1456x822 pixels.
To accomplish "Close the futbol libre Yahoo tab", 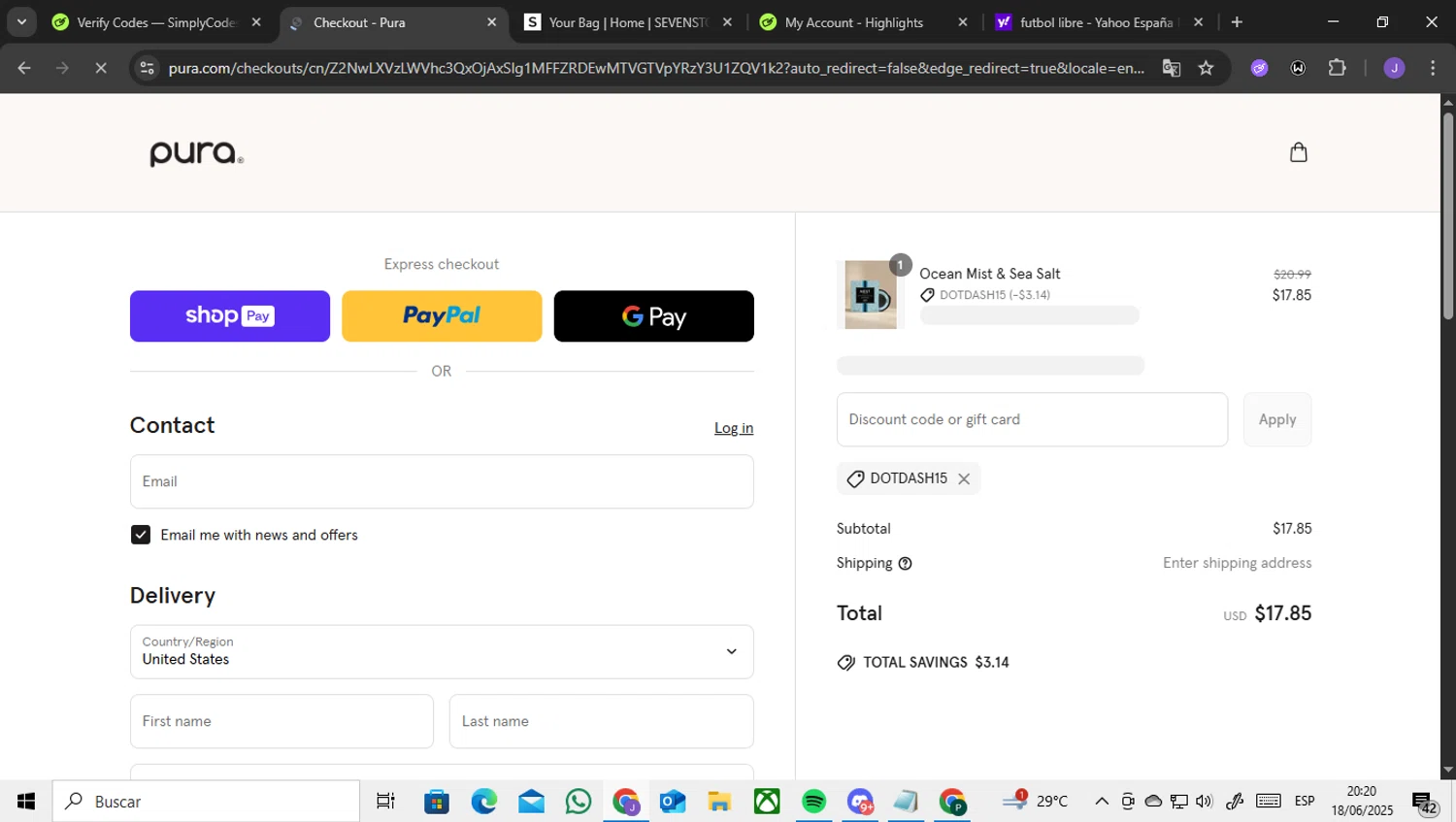I will 1198,22.
